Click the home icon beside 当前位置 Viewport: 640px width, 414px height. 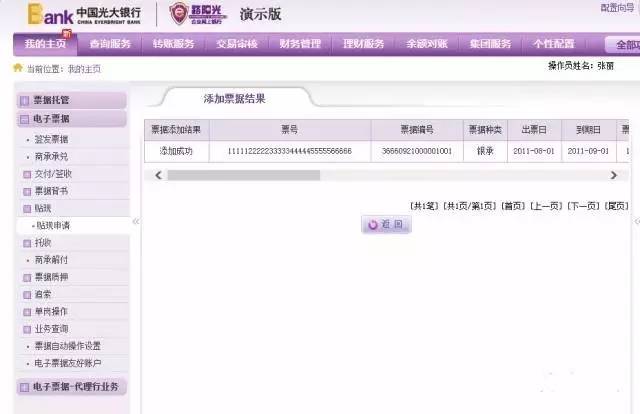coord(18,68)
